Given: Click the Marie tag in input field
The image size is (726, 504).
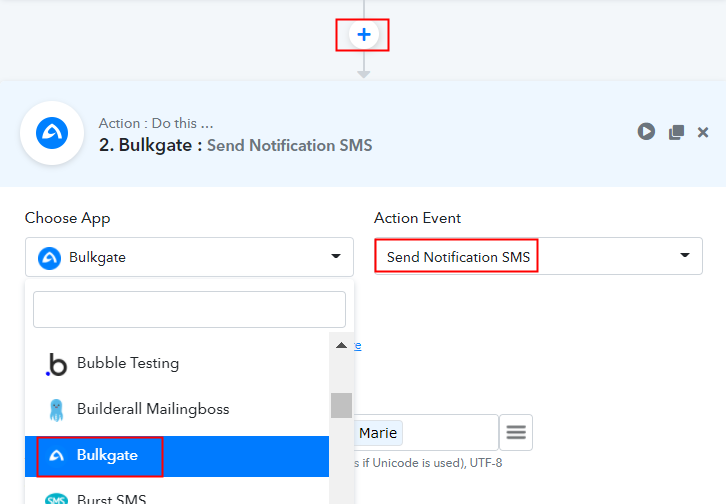Looking at the screenshot, I should [378, 433].
